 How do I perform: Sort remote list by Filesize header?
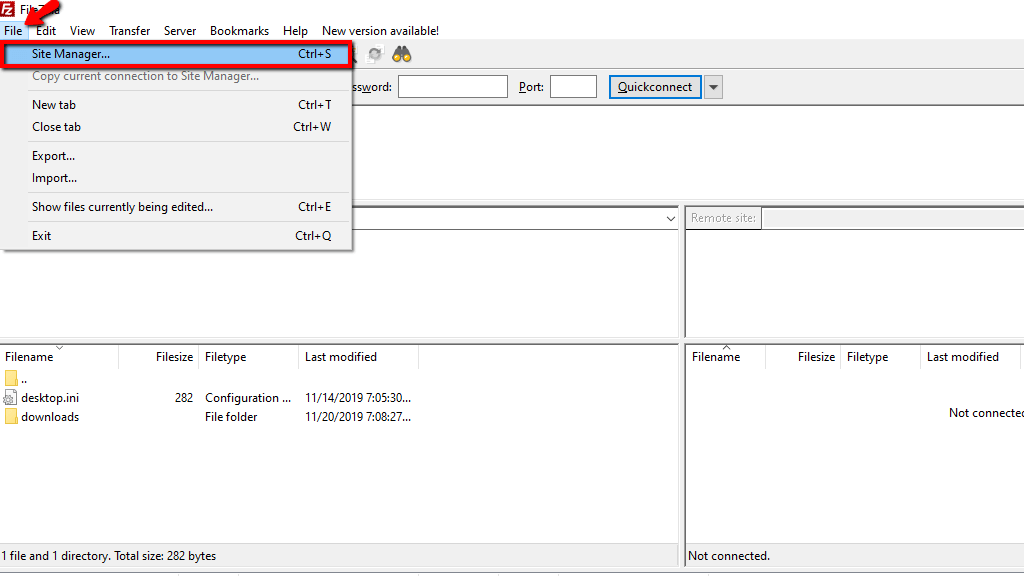pos(803,357)
